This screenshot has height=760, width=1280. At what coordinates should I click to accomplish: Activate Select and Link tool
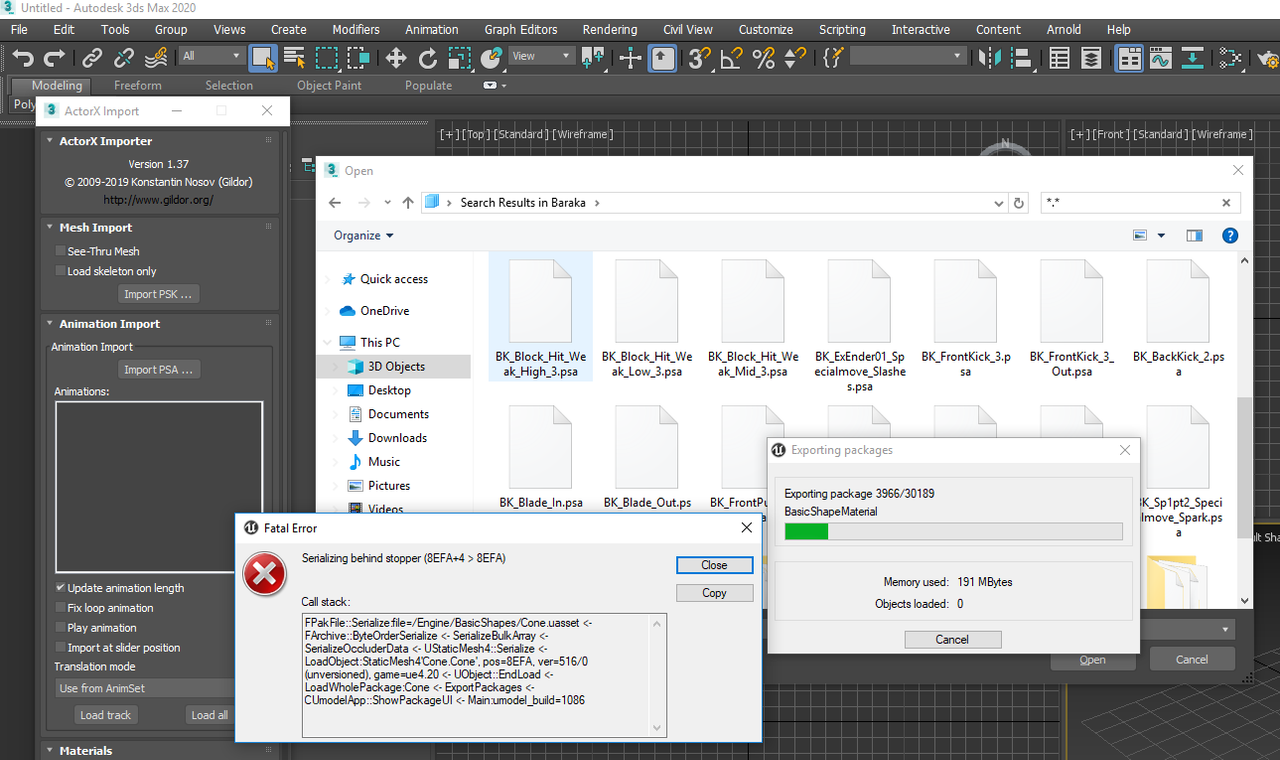[x=92, y=58]
